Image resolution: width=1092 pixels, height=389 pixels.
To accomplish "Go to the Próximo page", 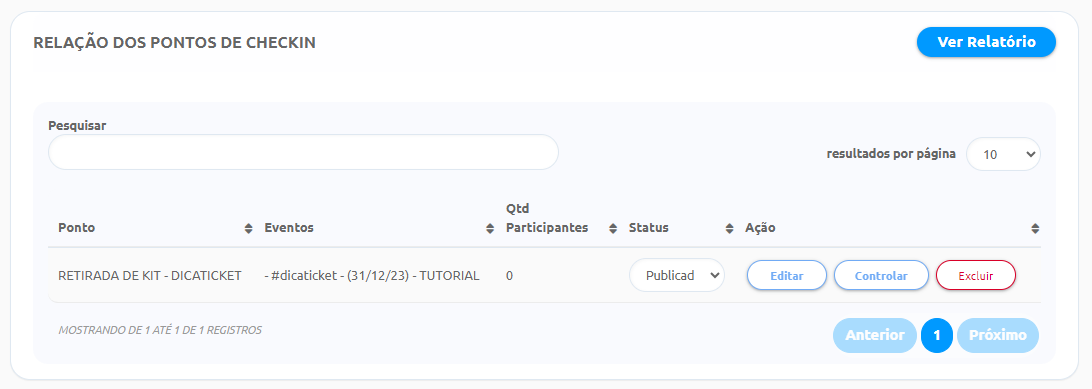I will (997, 335).
